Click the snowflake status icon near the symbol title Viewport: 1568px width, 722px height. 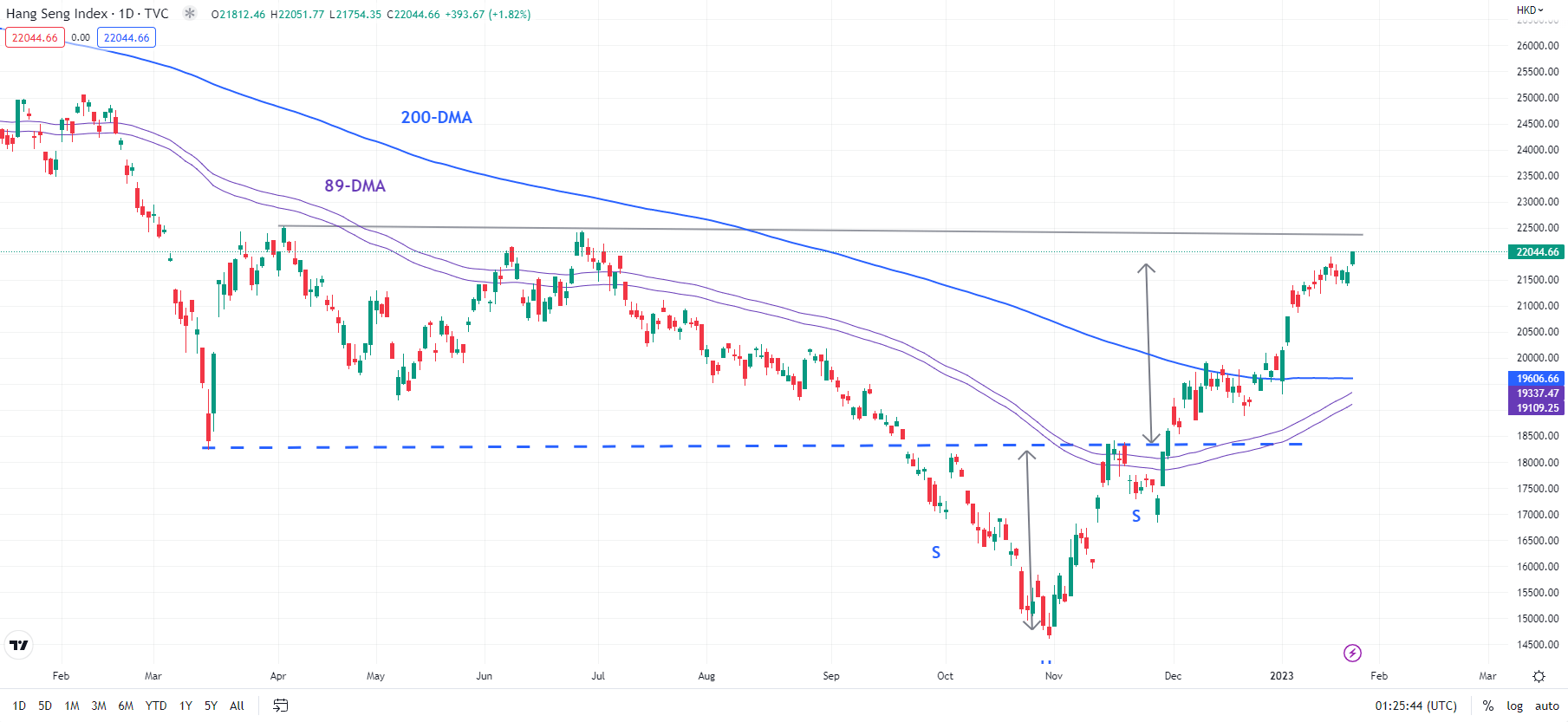tap(190, 14)
